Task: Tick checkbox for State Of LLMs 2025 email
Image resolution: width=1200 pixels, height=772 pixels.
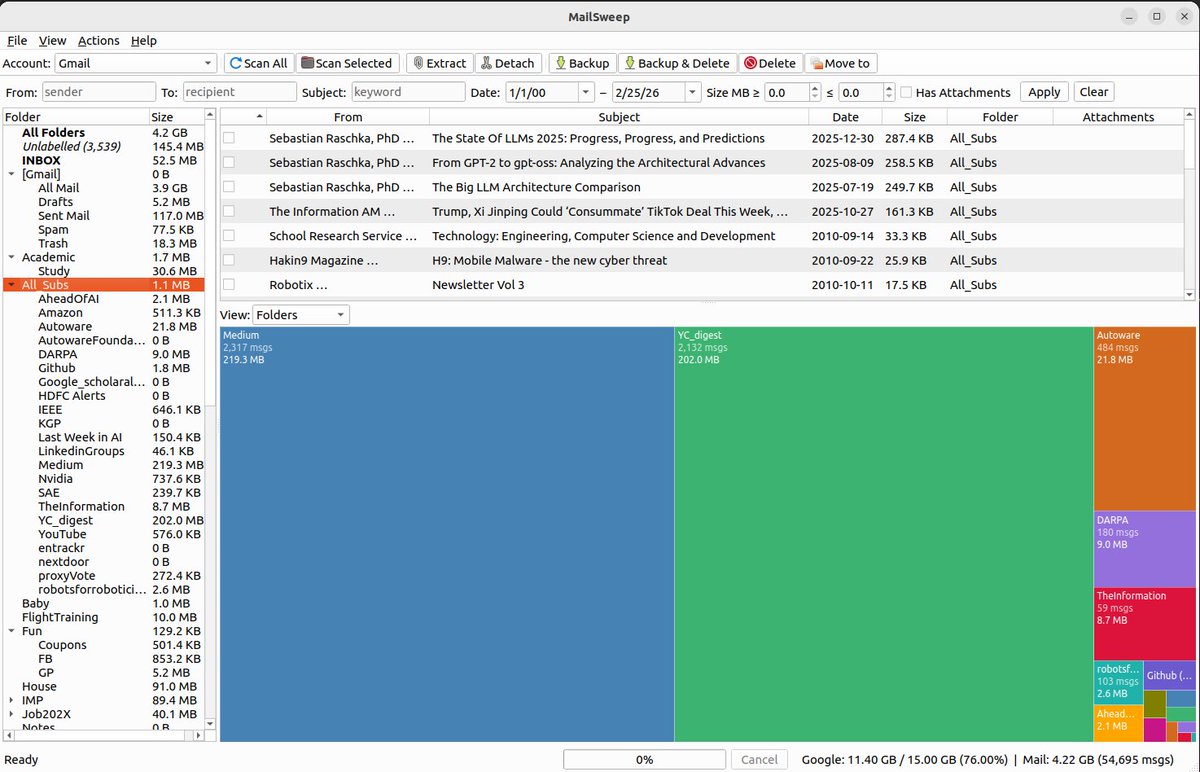Action: point(229,138)
